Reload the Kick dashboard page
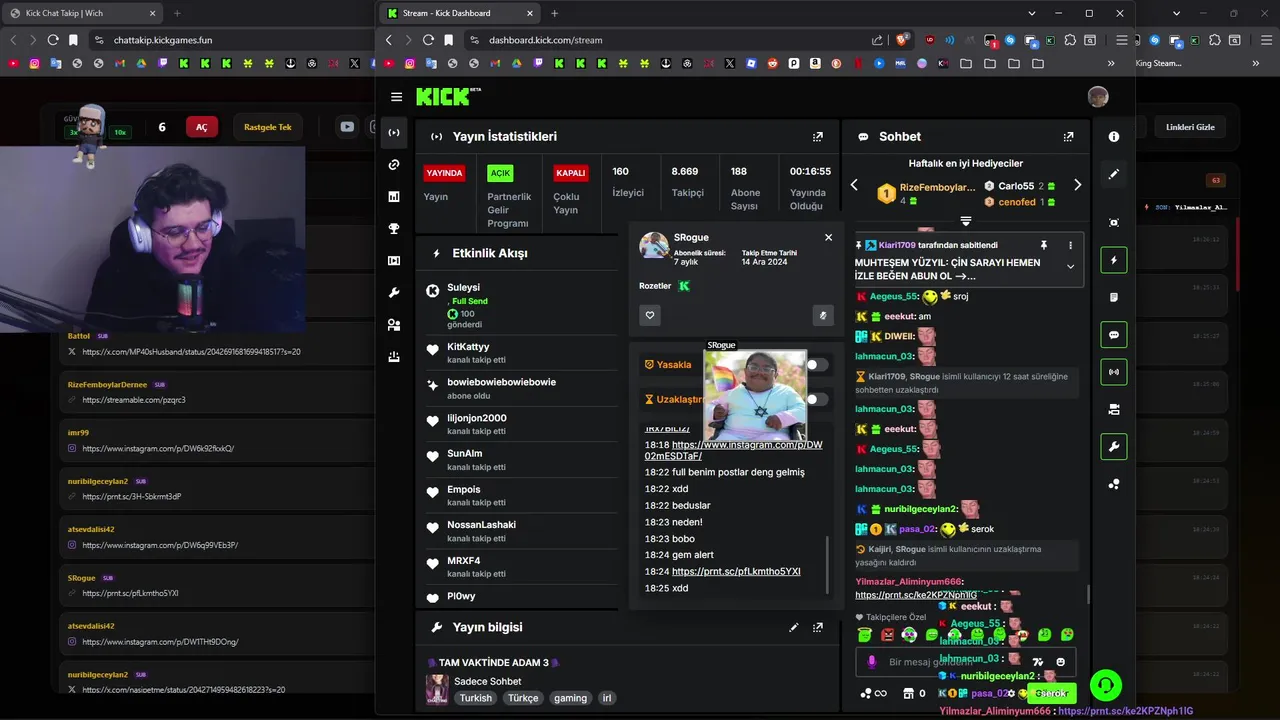This screenshot has width=1280, height=720. pyautogui.click(x=428, y=40)
